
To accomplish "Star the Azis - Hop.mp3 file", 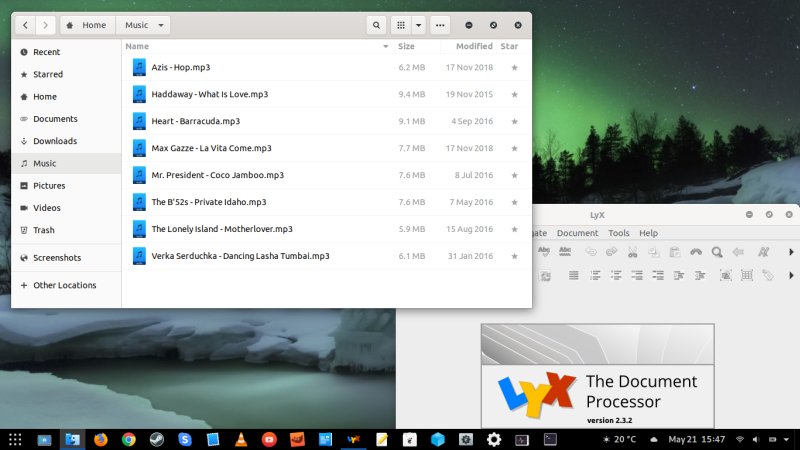I will pyautogui.click(x=514, y=67).
